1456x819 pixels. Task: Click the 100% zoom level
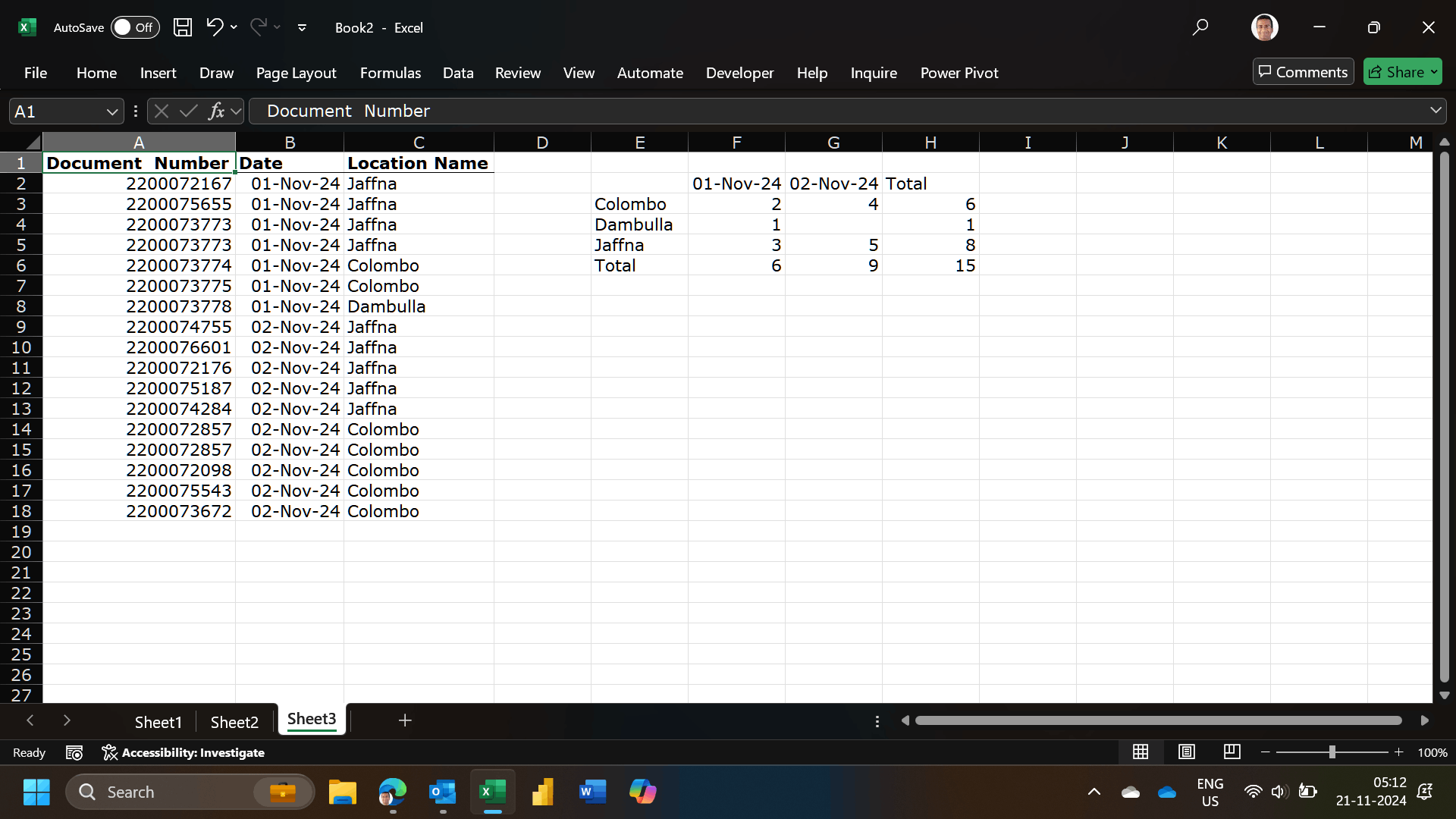pyautogui.click(x=1432, y=752)
